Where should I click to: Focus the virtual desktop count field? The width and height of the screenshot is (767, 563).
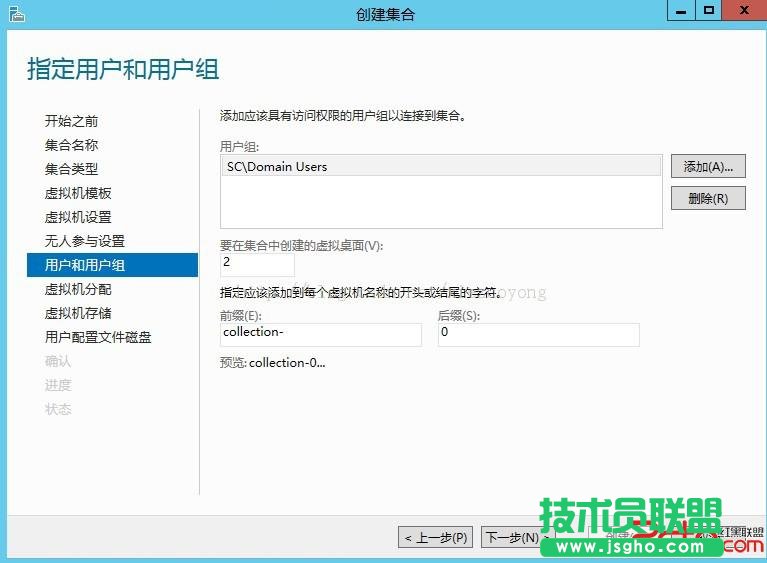[257, 265]
